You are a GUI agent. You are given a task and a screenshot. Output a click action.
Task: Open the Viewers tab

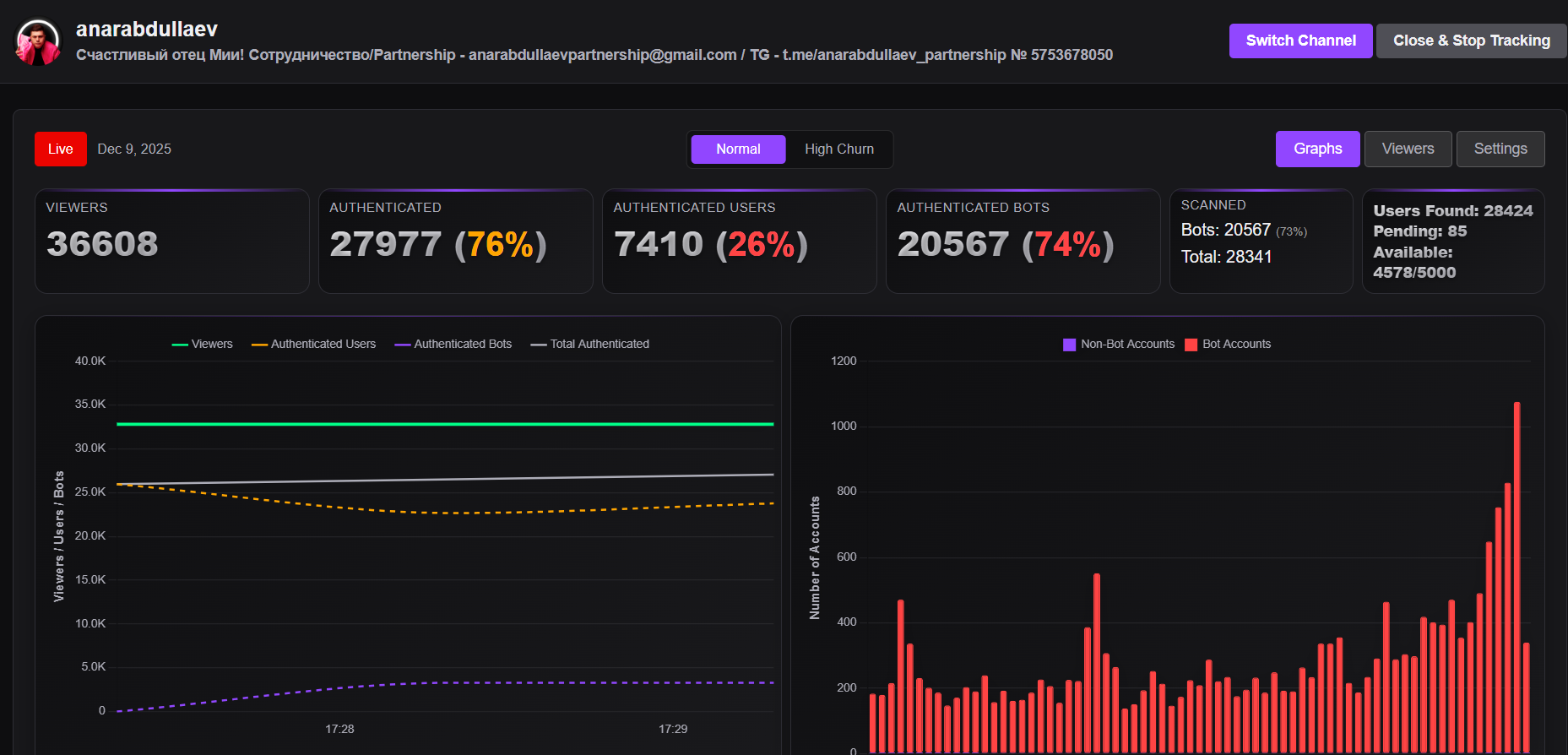pyautogui.click(x=1408, y=149)
